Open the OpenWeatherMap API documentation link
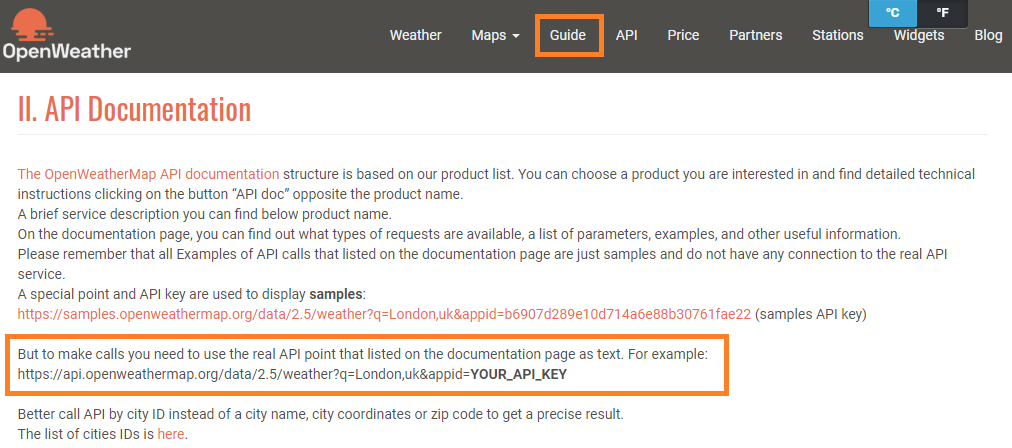Screen dimensions: 1012x448 pos(148,174)
